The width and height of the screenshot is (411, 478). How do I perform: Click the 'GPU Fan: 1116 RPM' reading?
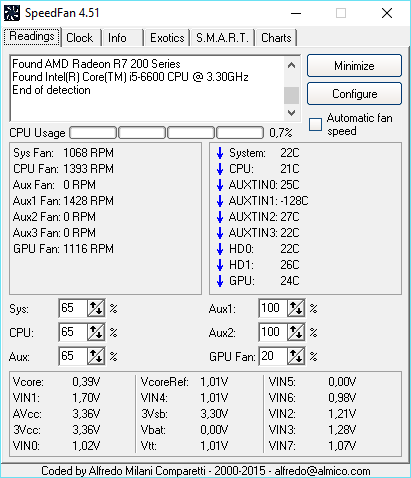pyautogui.click(x=63, y=249)
